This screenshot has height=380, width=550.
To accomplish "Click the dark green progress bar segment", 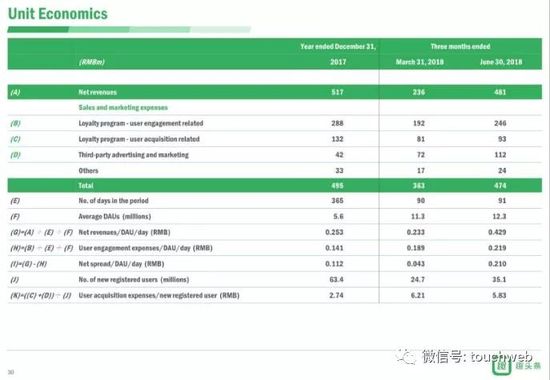I will (38, 29).
